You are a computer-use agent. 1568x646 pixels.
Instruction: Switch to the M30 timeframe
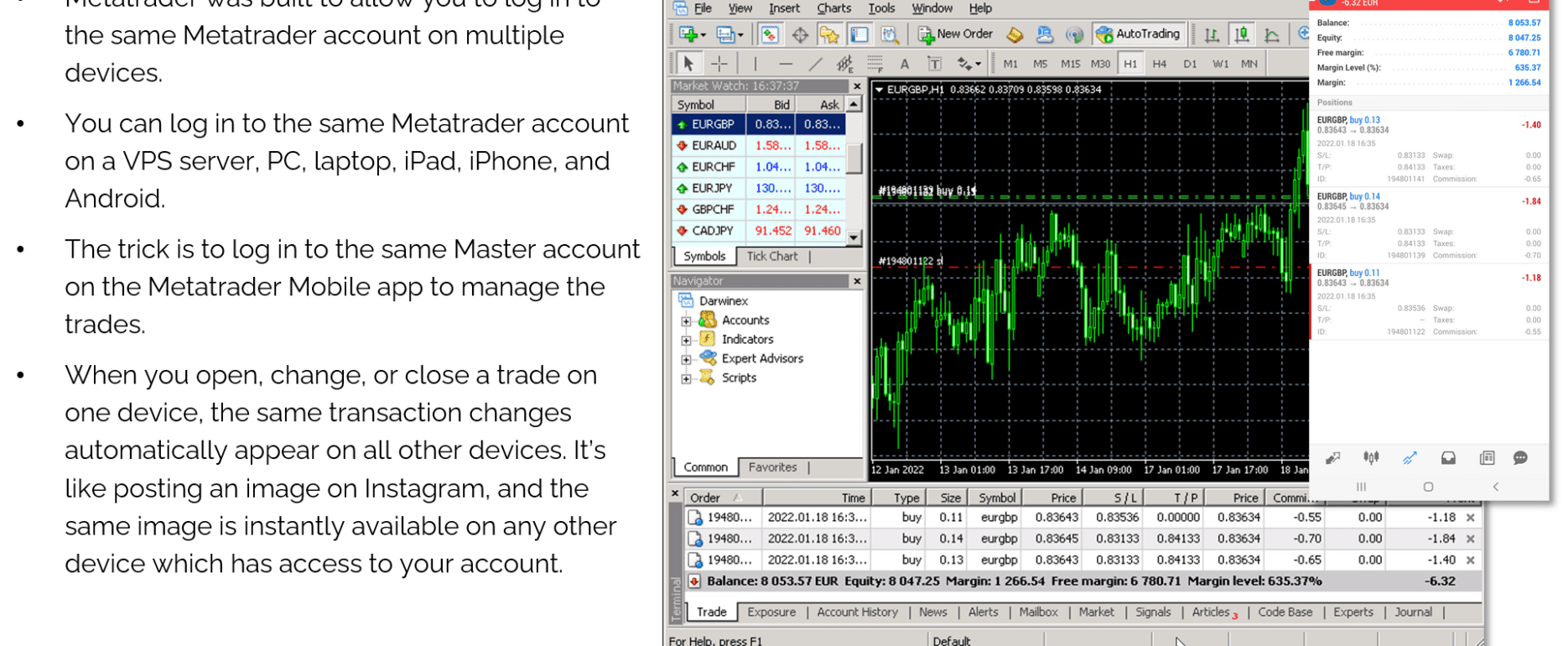pos(1101,64)
